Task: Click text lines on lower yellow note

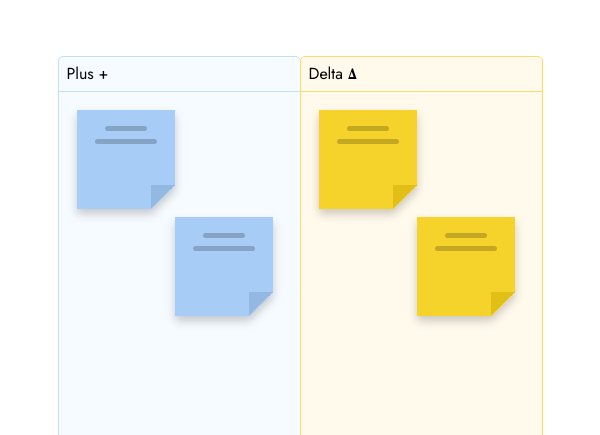Action: pos(466,242)
